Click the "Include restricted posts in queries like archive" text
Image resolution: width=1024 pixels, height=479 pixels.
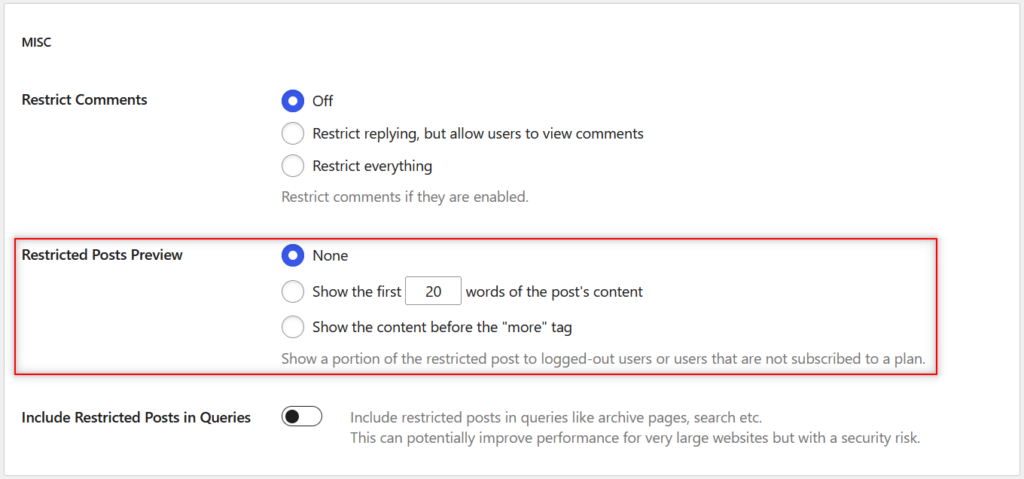pos(556,418)
